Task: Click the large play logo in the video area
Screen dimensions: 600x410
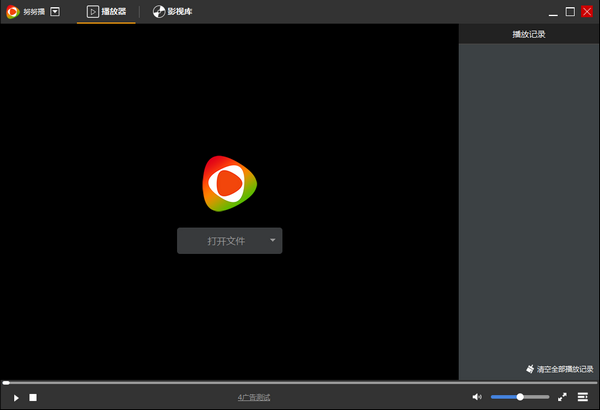Action: 229,184
